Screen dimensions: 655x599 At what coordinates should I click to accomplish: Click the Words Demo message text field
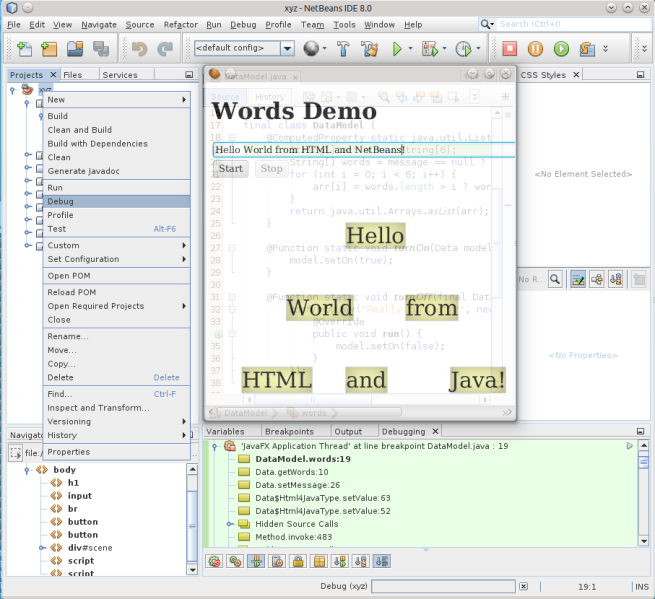[364, 150]
